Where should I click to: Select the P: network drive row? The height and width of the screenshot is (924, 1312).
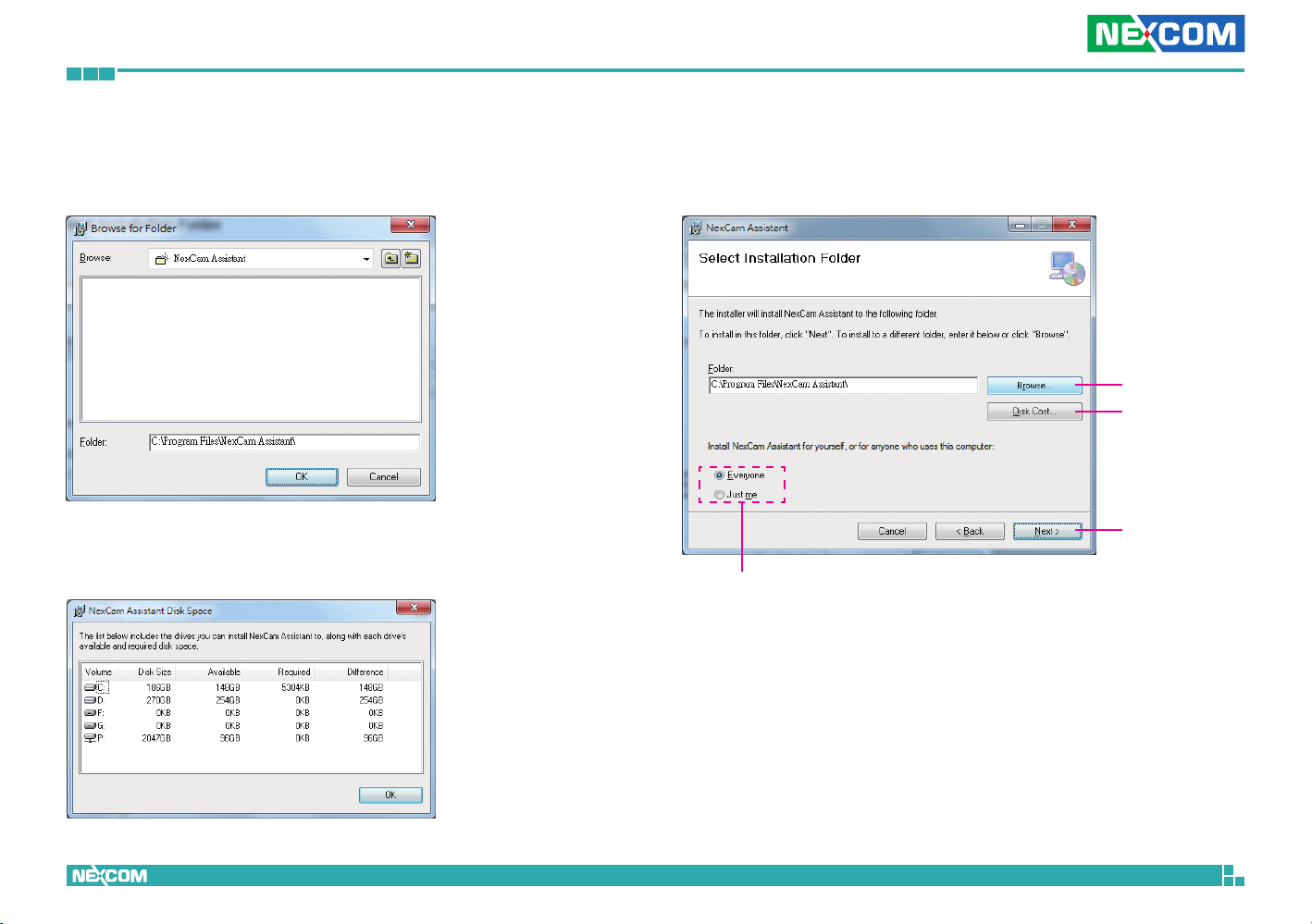pos(233,739)
